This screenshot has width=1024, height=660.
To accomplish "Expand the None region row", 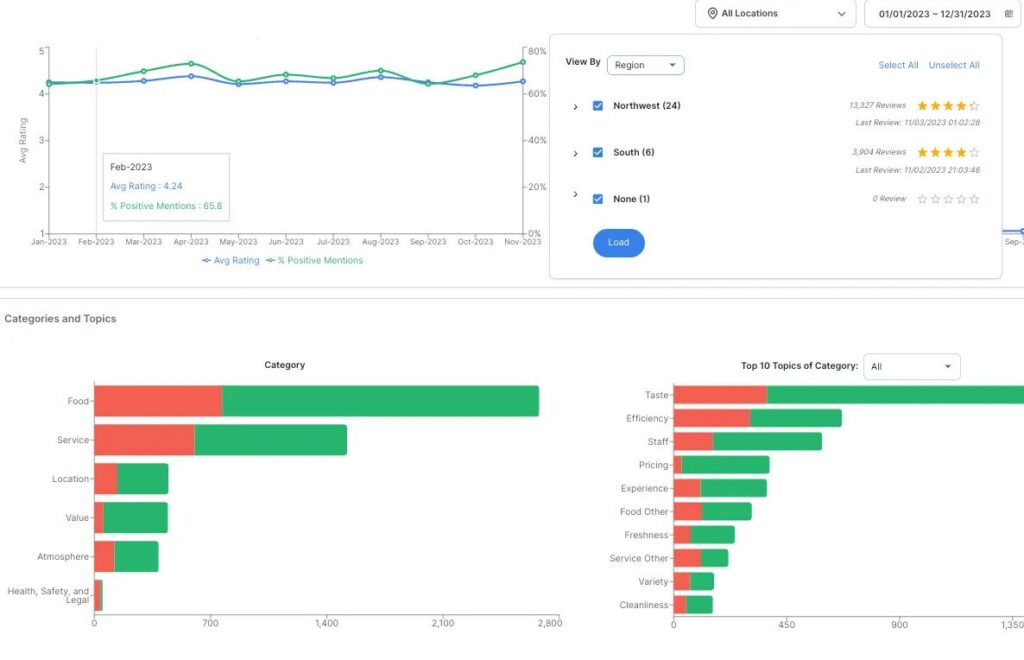I will tap(575, 195).
